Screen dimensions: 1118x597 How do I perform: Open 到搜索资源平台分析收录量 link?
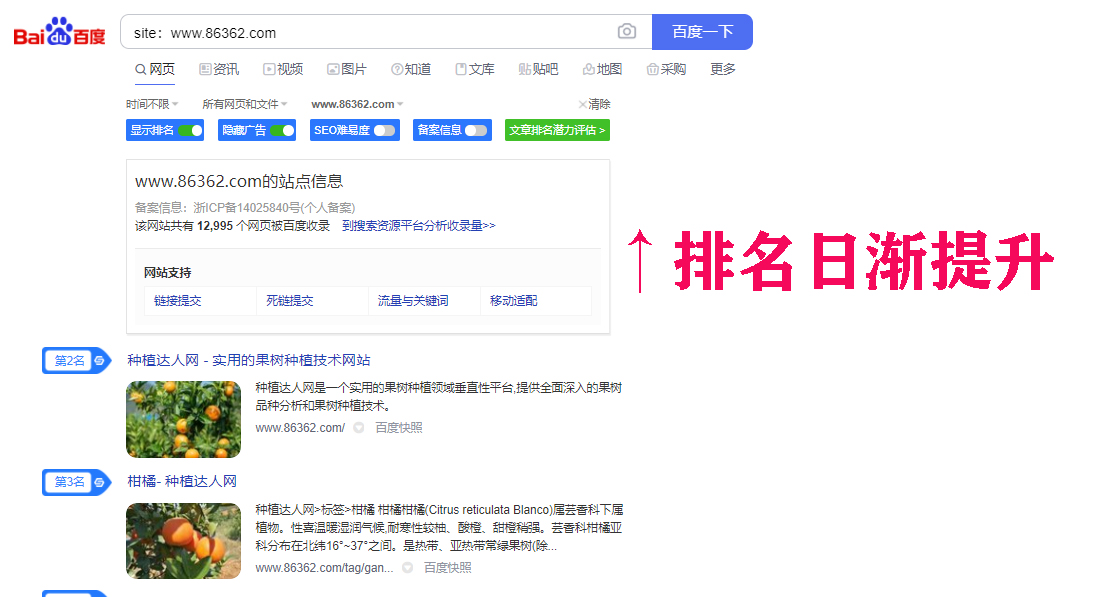pos(418,226)
